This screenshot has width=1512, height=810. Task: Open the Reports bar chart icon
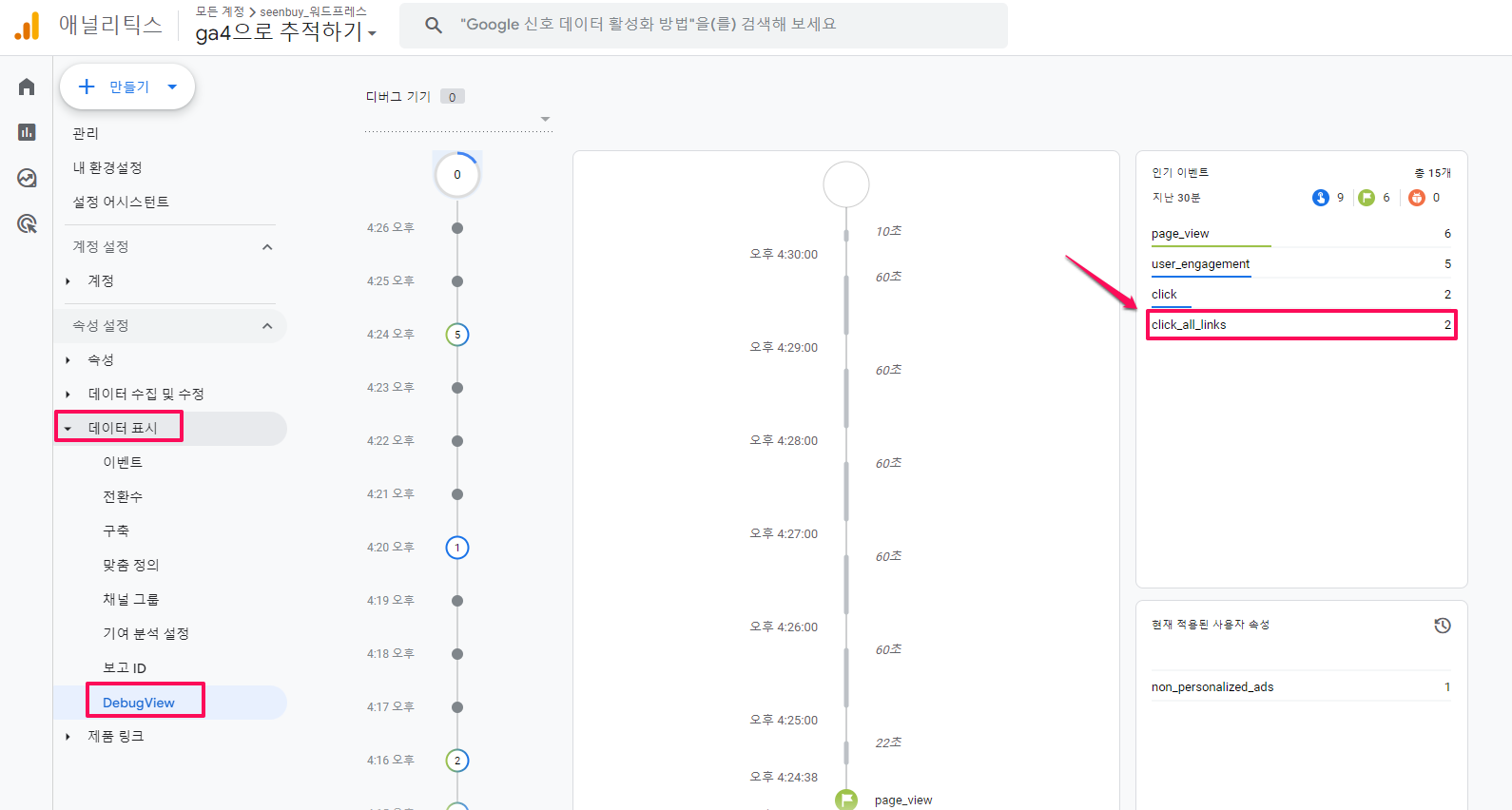point(27,132)
